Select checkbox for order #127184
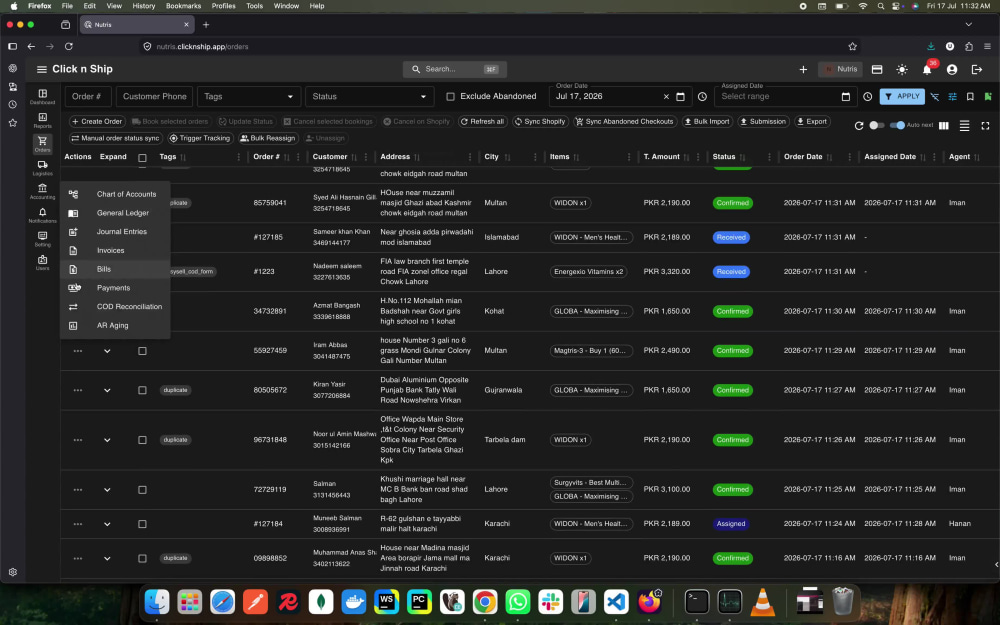The height and width of the screenshot is (625, 1000). pyautogui.click(x=142, y=524)
